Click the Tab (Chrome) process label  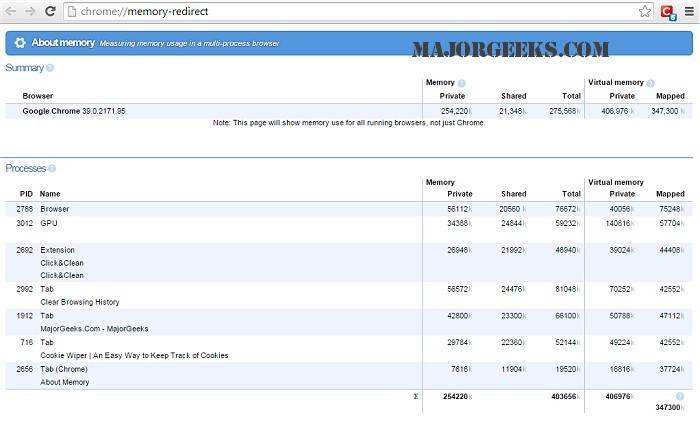tap(64, 369)
